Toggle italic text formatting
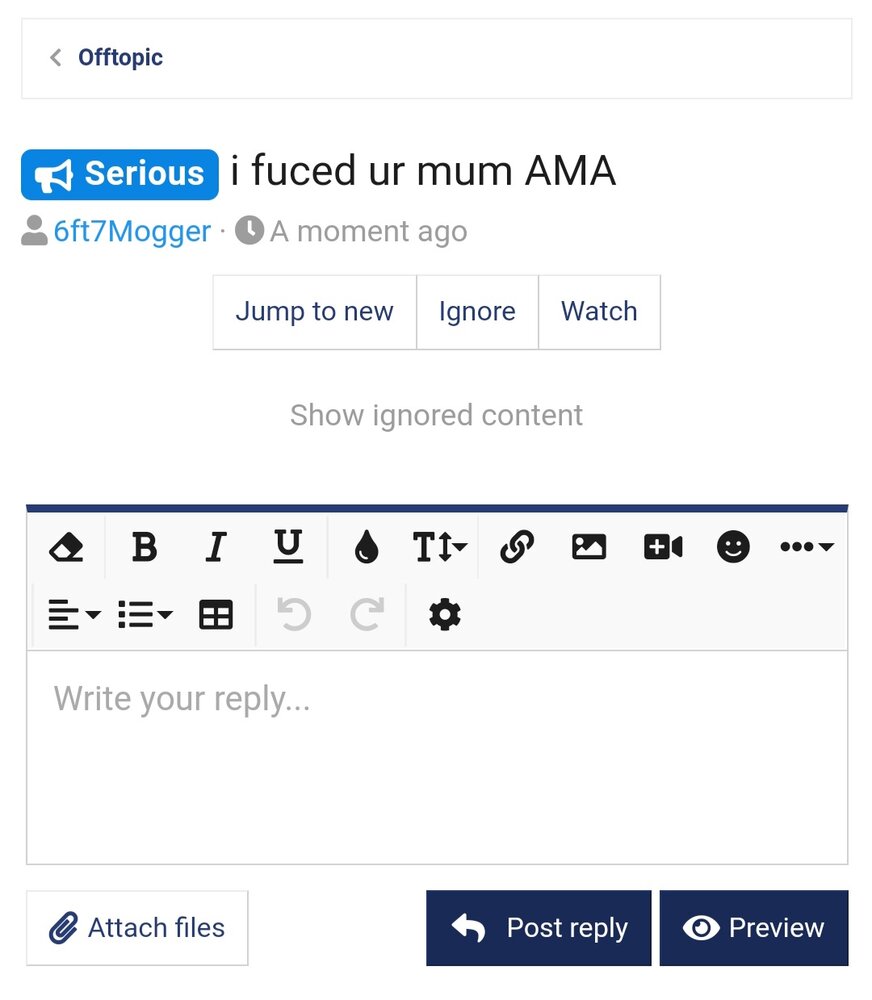Viewport: 872px width, 1000px height. [216, 547]
